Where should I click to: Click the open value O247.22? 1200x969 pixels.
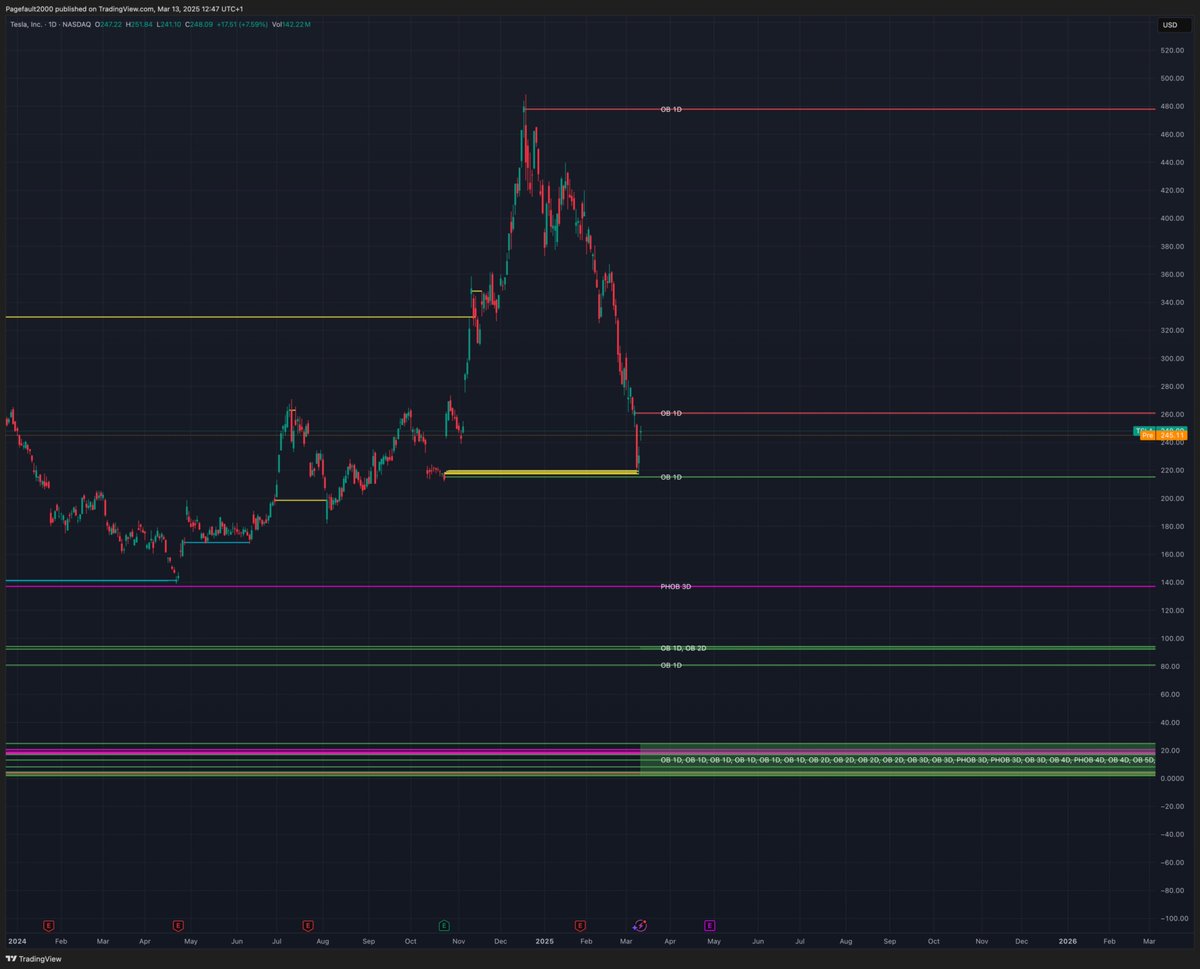pos(110,24)
